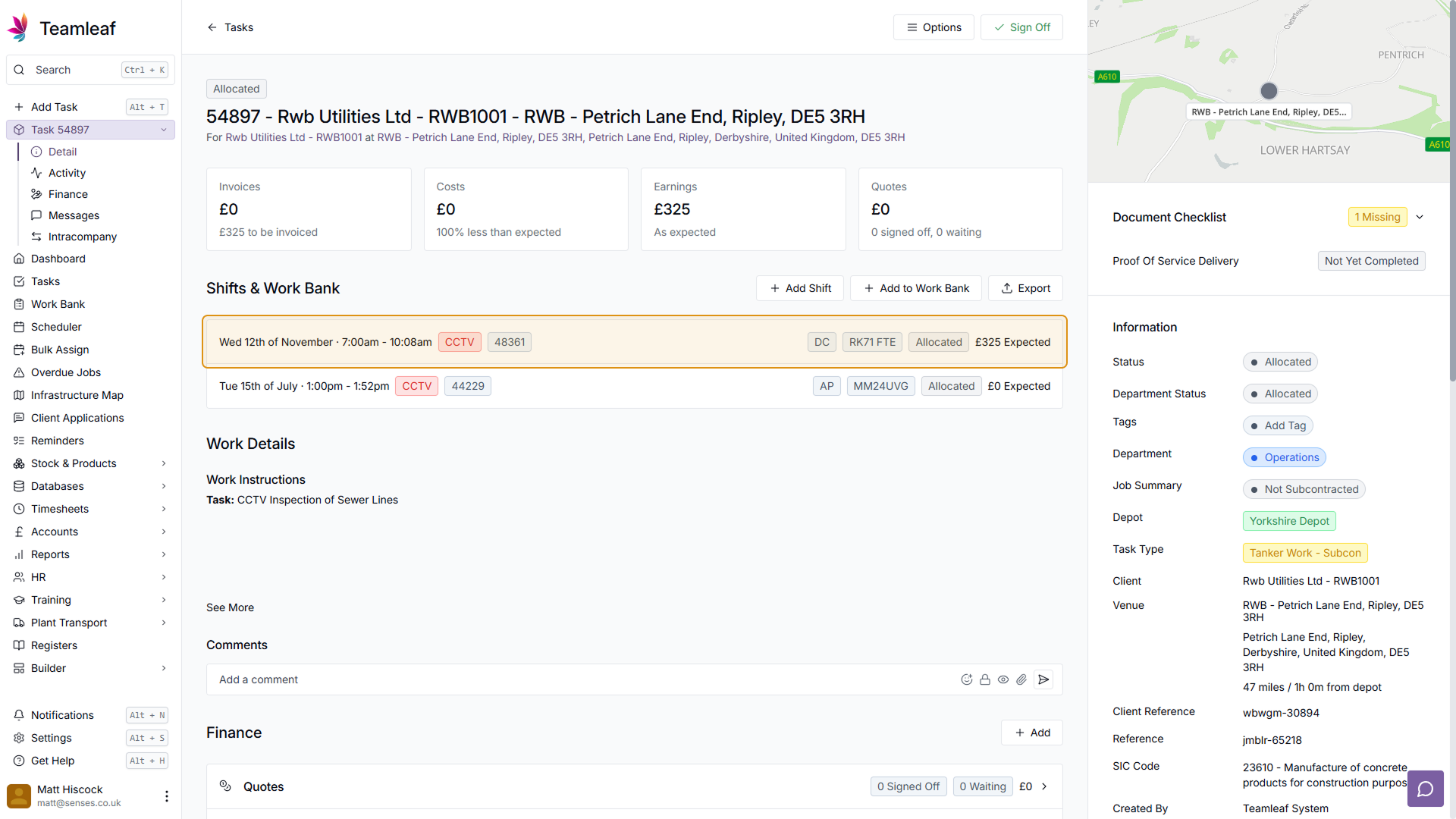The image size is (1456, 819).
Task: Expand Accounts submenu
Action: (x=164, y=532)
